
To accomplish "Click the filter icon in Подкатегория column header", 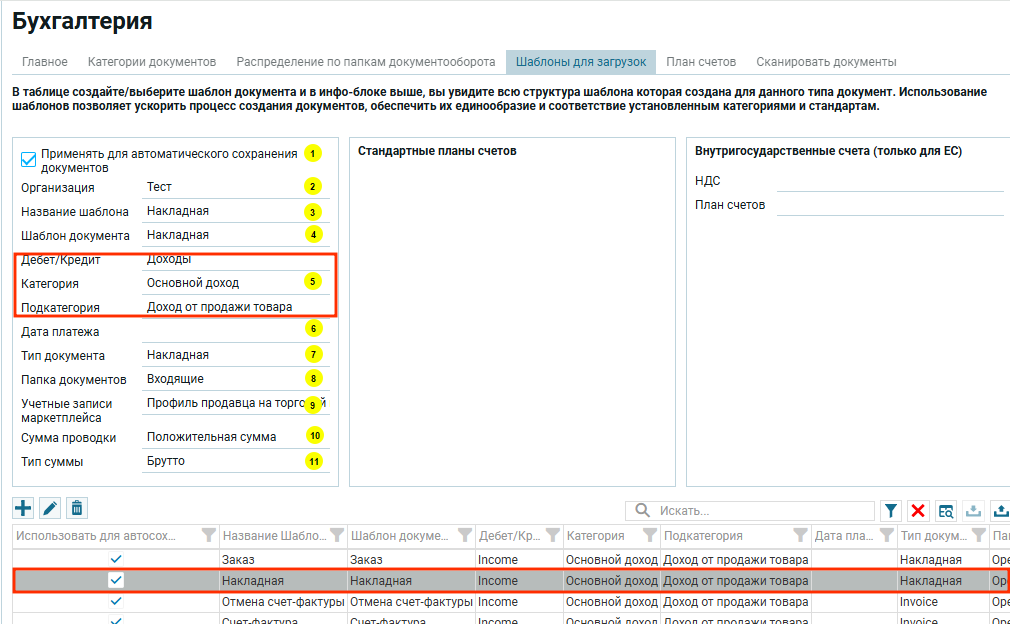I will point(800,535).
